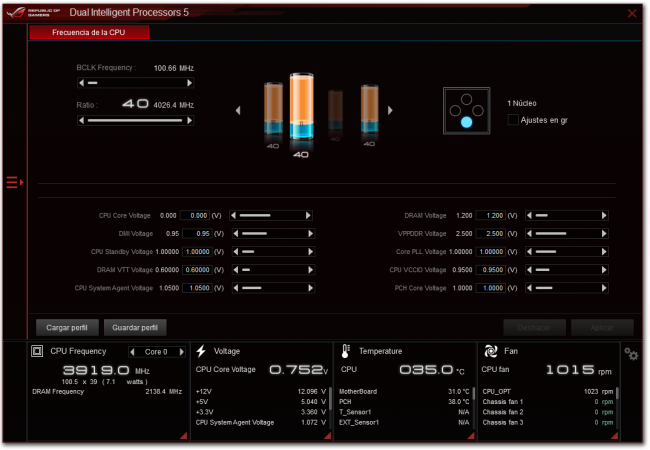Click the Ratio slider track

tap(136, 121)
